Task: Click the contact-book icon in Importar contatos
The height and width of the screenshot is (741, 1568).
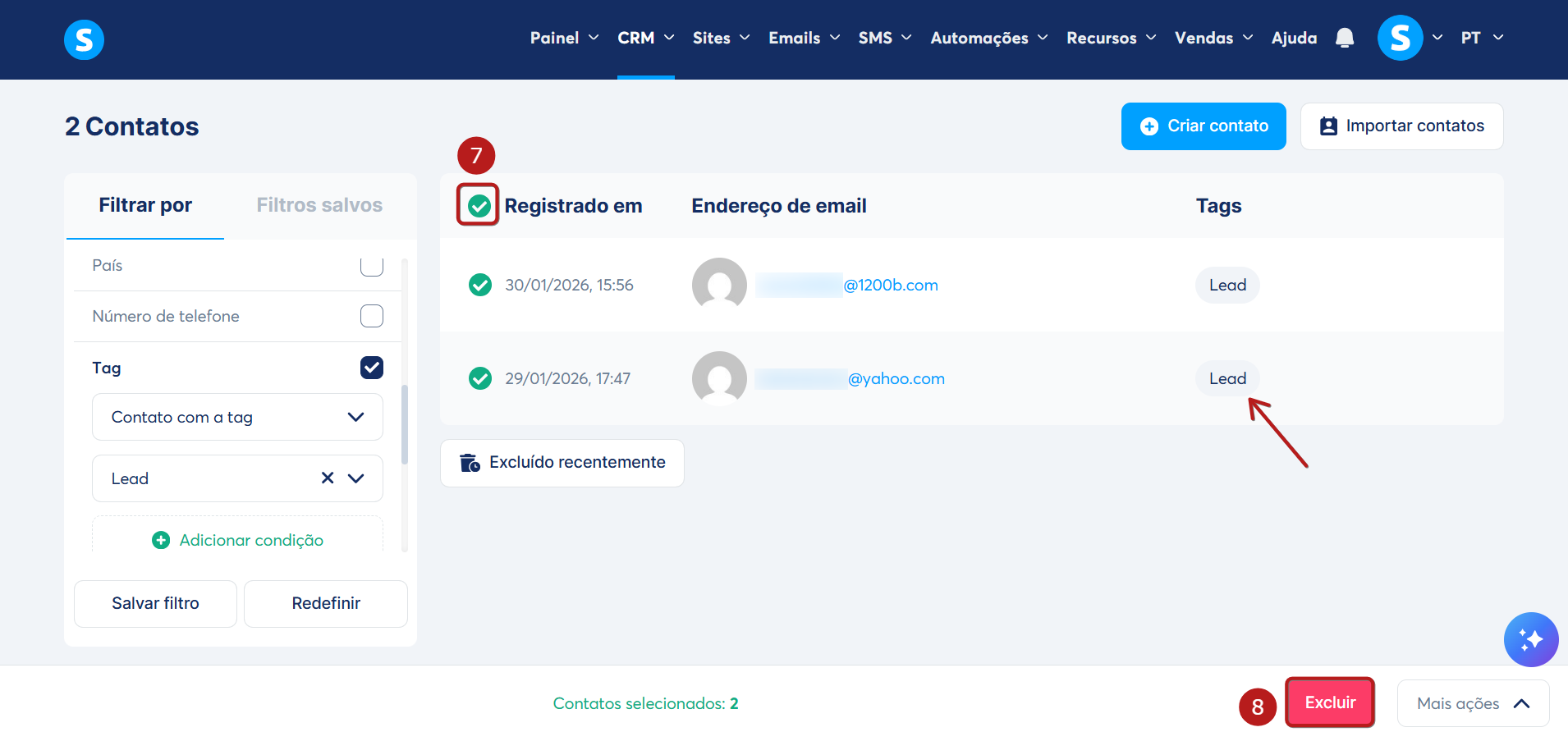Action: 1328,126
